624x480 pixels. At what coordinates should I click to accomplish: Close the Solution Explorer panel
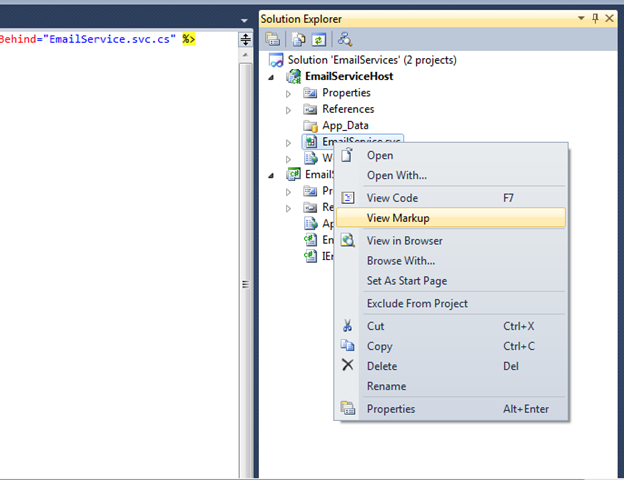(x=609, y=18)
